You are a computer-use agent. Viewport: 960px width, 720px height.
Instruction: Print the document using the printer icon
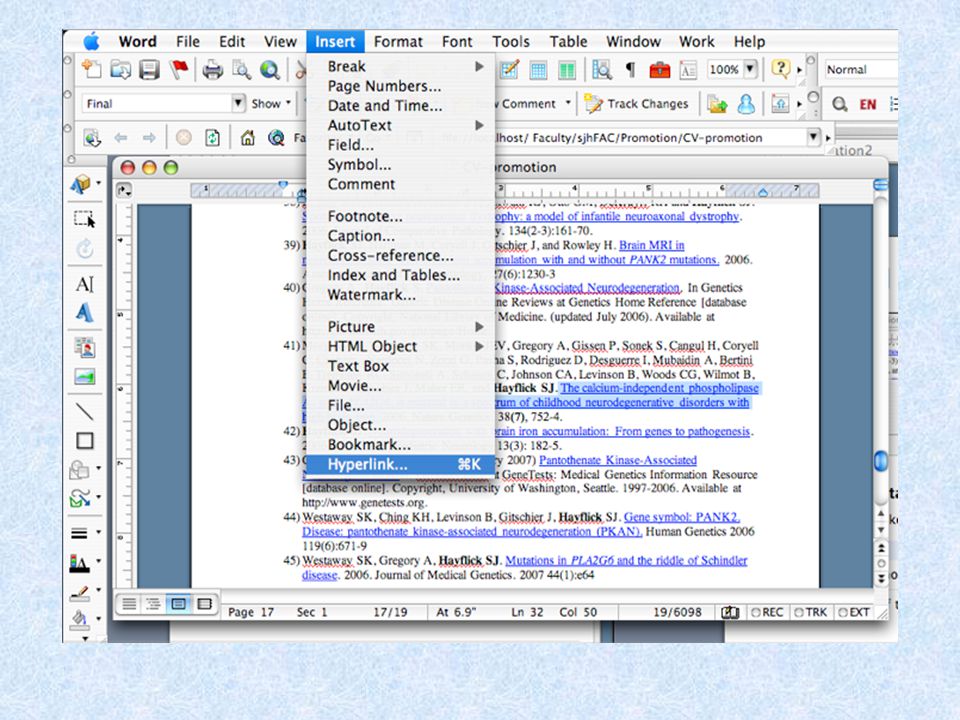[x=212, y=70]
